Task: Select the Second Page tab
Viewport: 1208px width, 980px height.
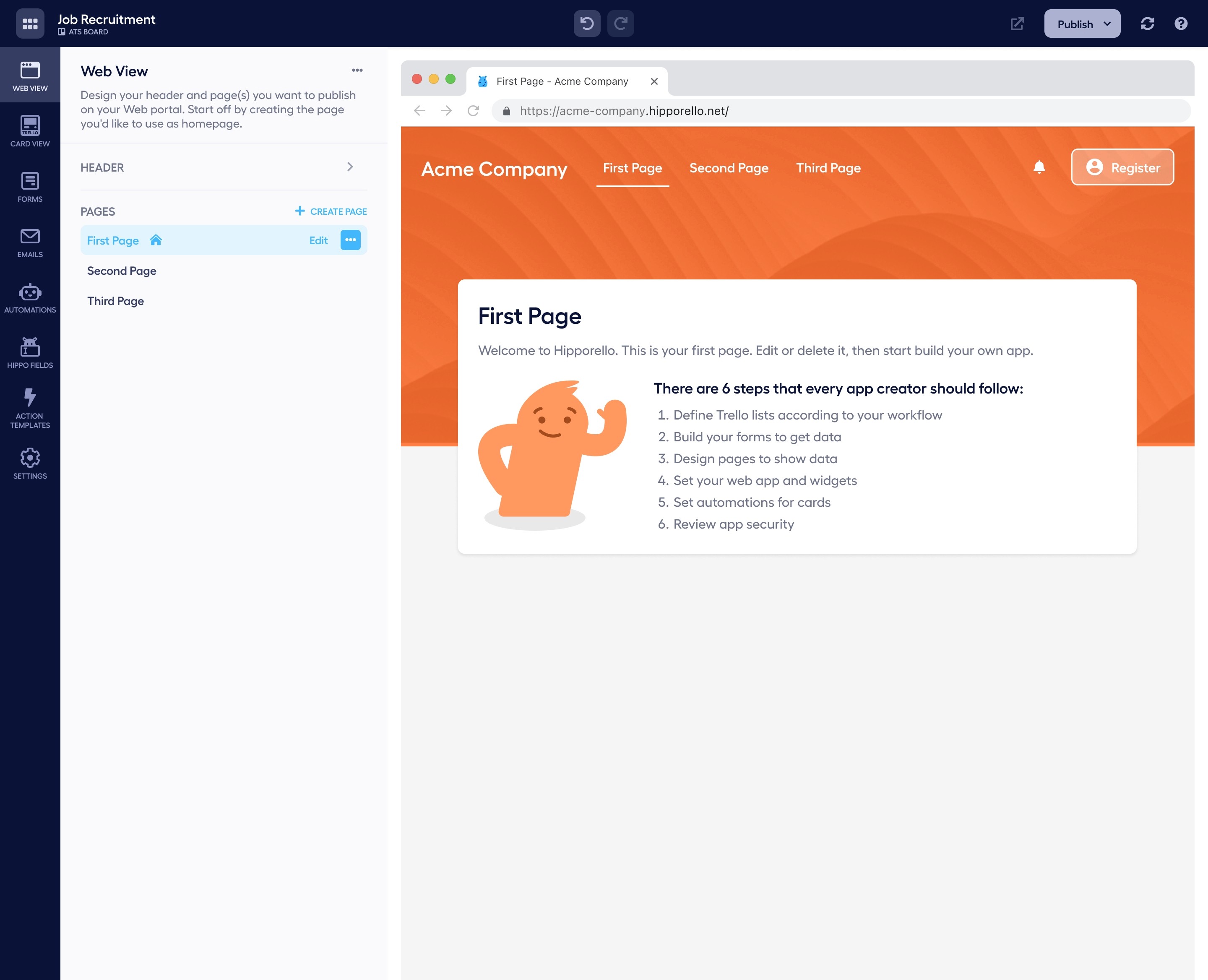Action: coord(729,168)
